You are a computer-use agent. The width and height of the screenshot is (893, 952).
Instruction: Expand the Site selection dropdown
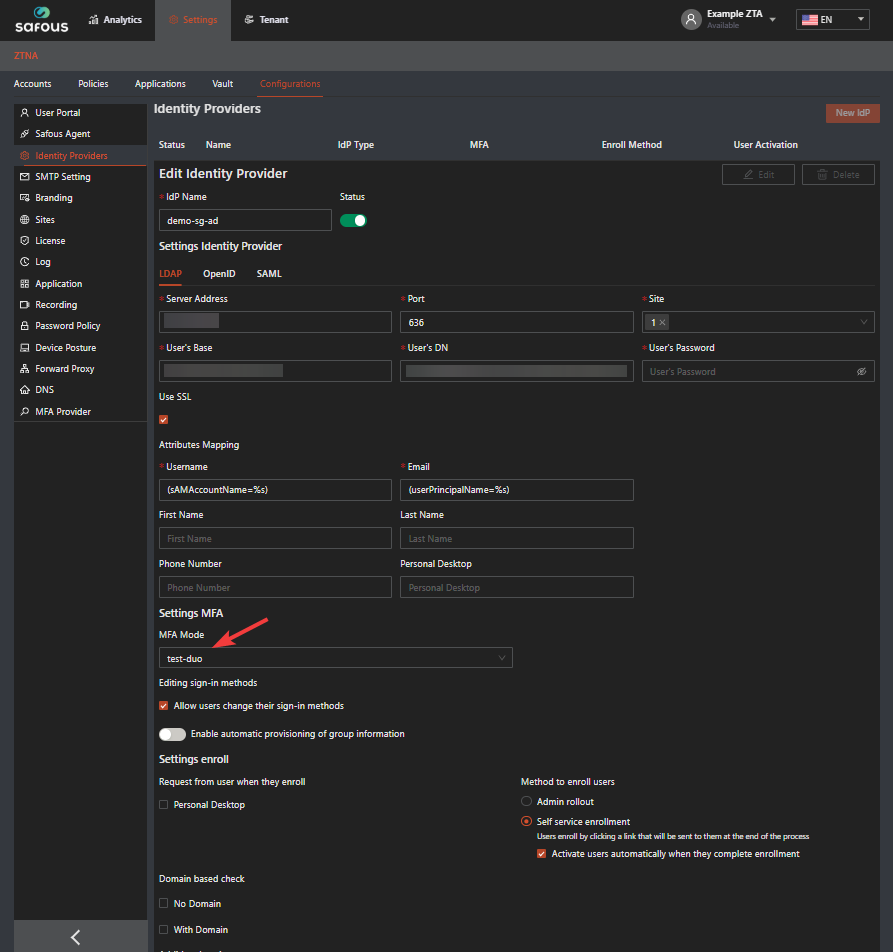point(863,322)
